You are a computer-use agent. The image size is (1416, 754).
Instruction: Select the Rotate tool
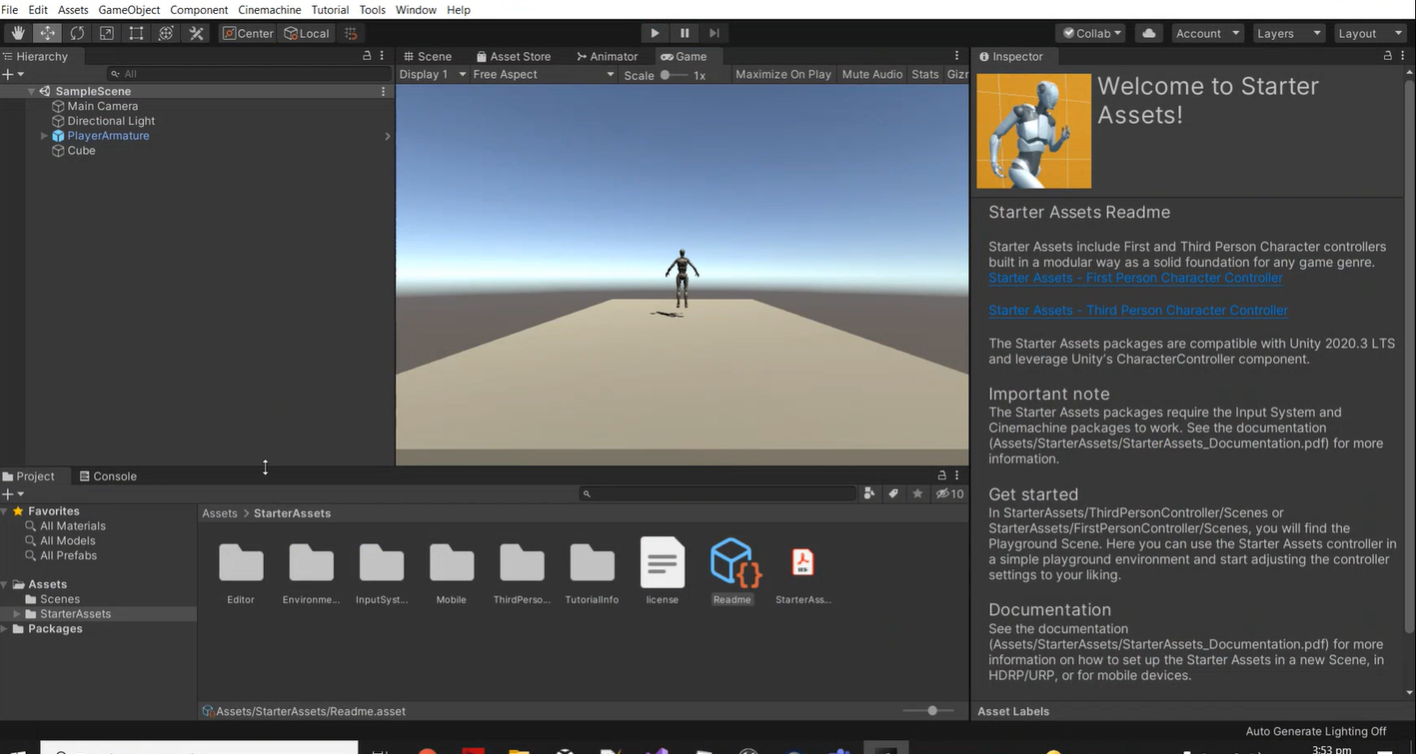(x=77, y=33)
